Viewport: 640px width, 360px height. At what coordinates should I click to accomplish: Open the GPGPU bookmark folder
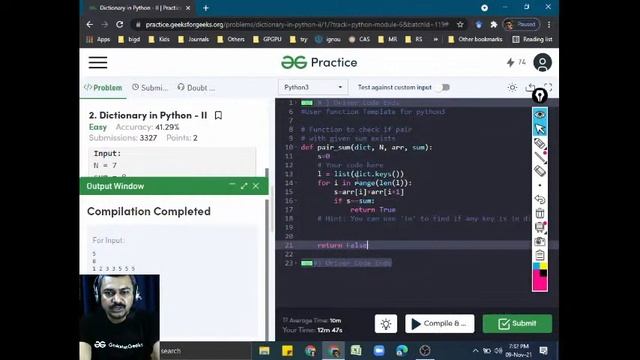(x=267, y=39)
